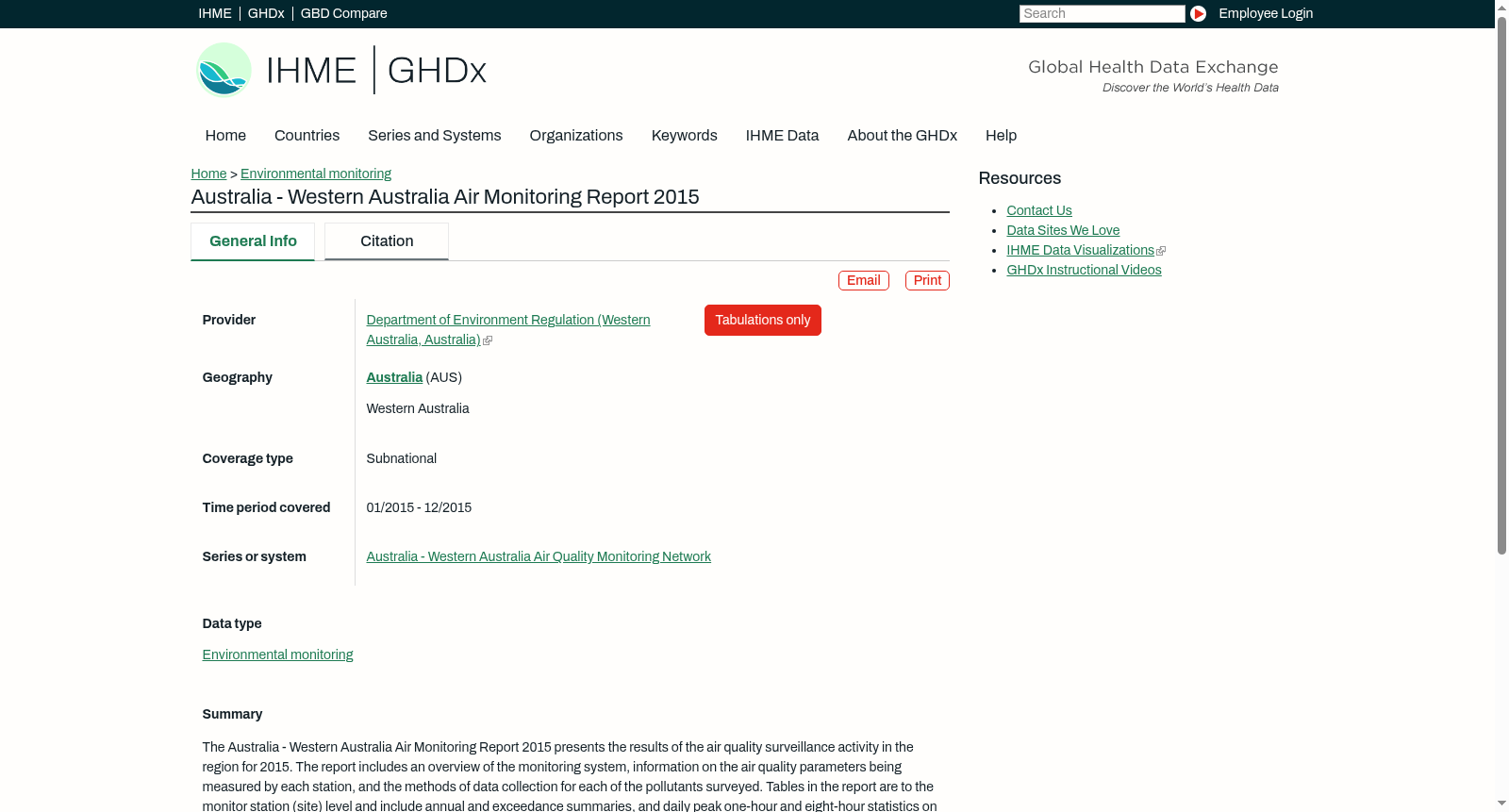This screenshot has width=1509, height=812.
Task: Submit search with the red arrow button
Action: pyautogui.click(x=1198, y=13)
